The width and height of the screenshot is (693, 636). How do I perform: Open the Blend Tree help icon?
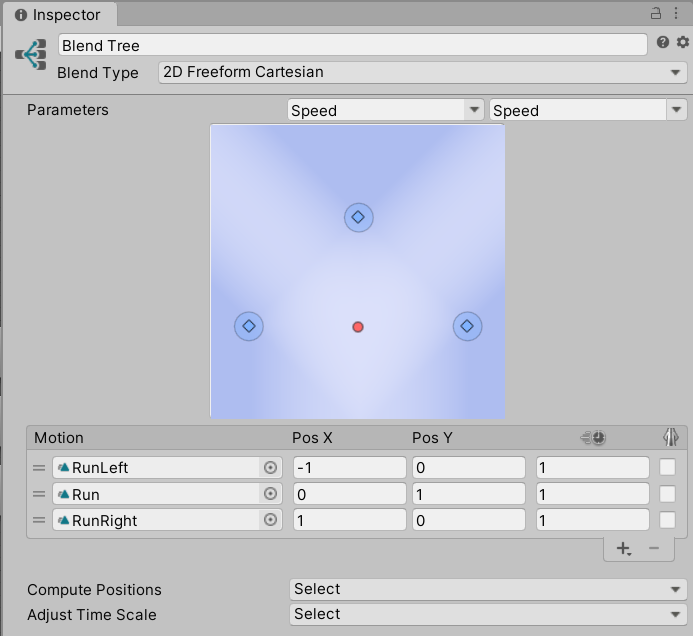point(663,42)
